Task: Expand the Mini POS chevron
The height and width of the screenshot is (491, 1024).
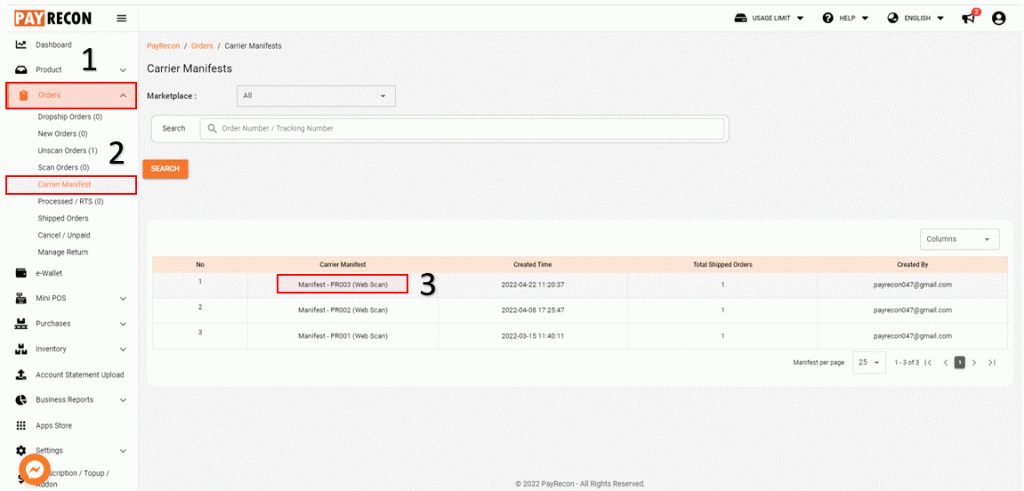Action: 123,298
